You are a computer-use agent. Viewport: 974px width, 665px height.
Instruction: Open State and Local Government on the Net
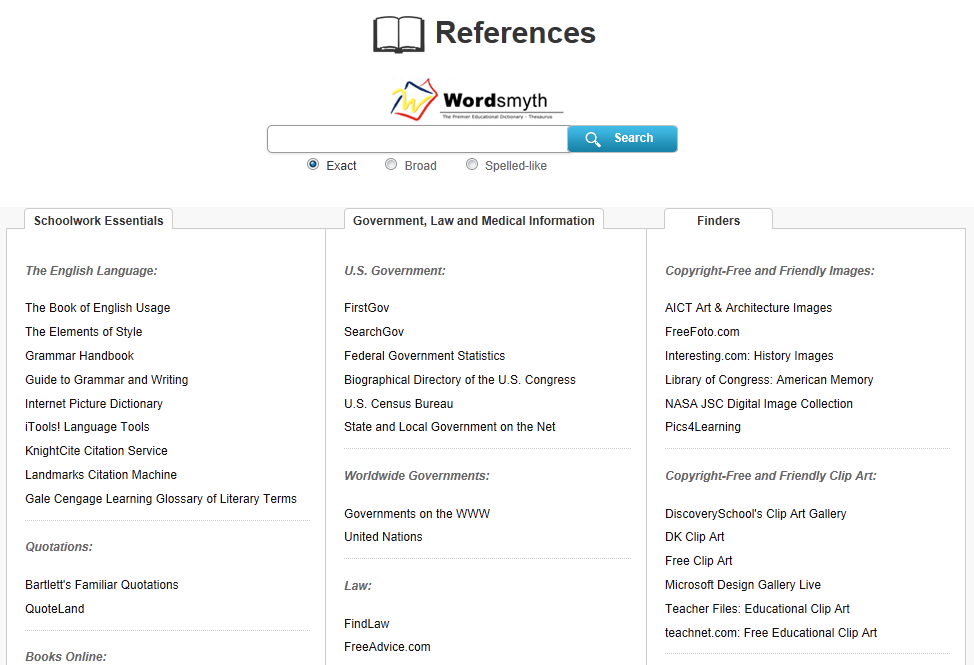click(x=450, y=427)
